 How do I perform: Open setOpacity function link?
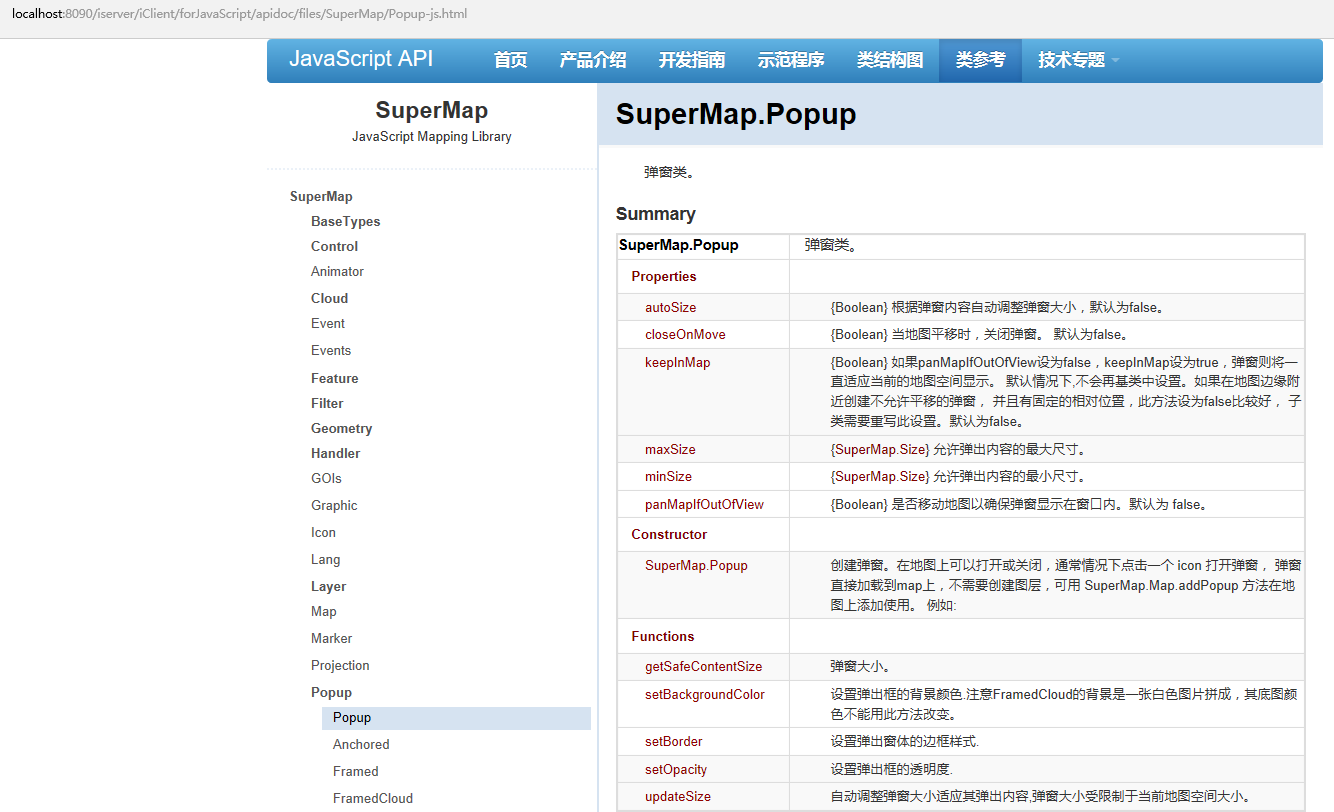tap(676, 770)
